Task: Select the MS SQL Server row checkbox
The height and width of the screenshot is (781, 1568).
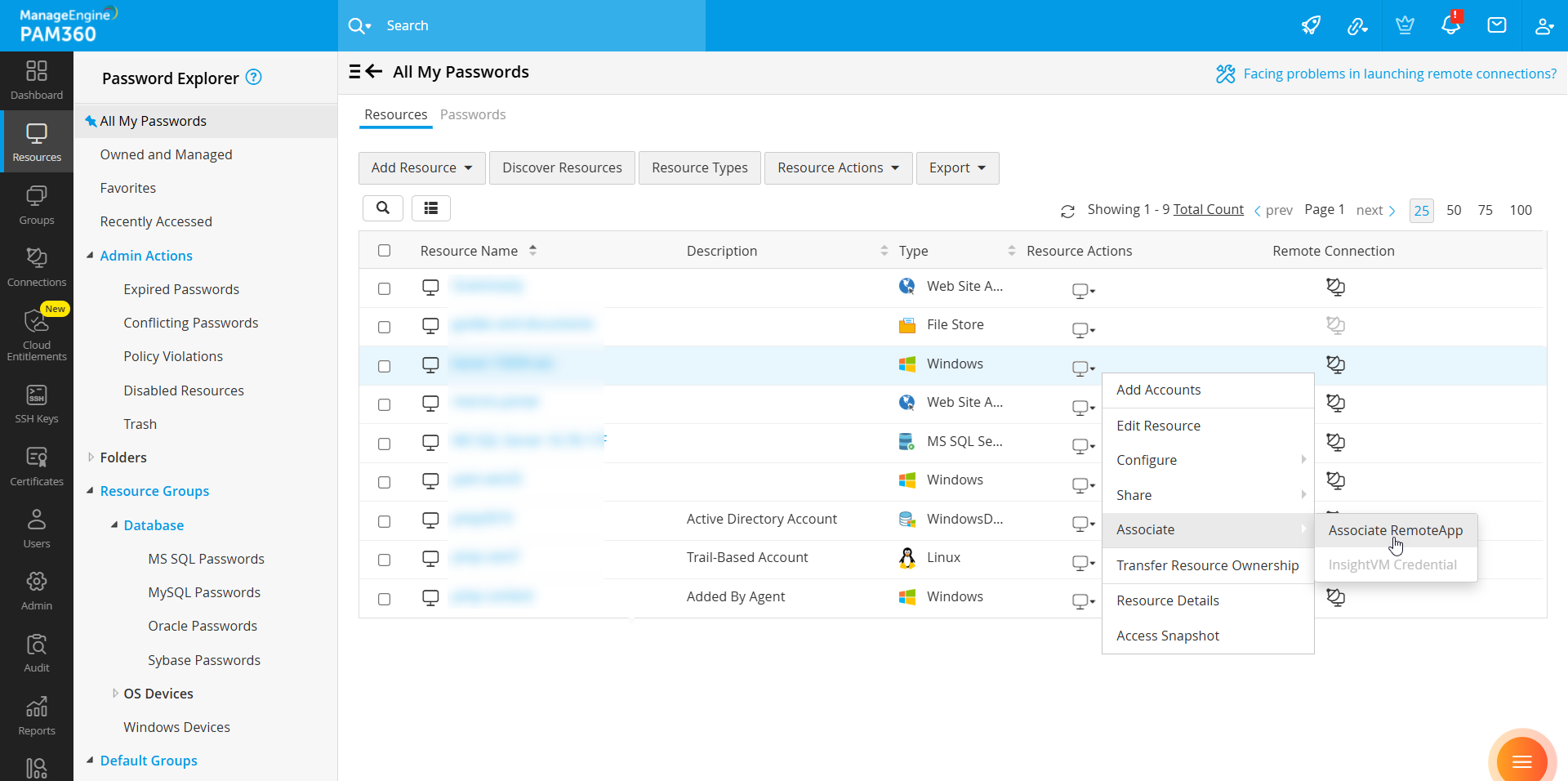Action: [385, 444]
